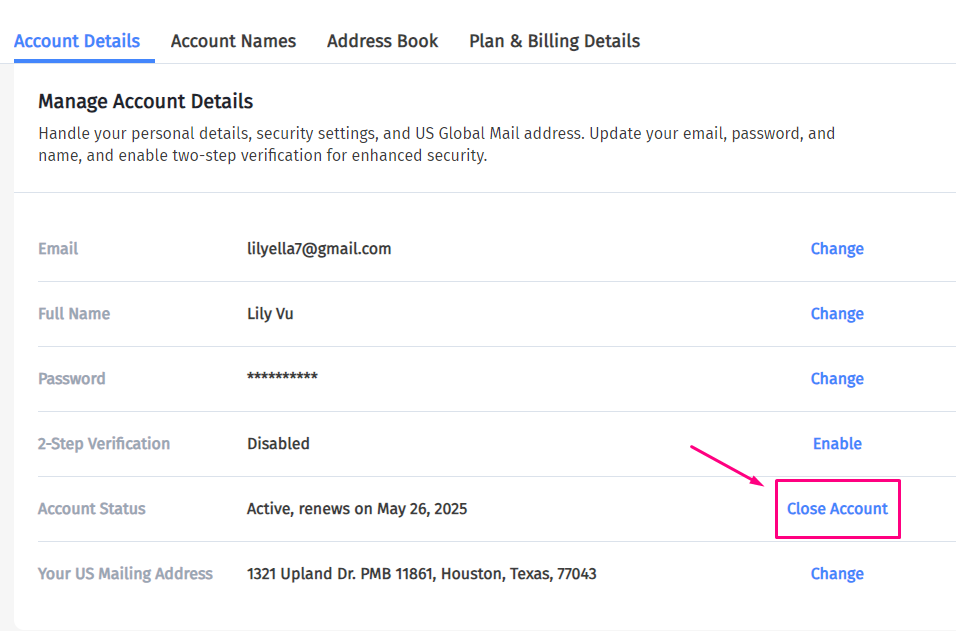Click the Close Account link
The height and width of the screenshot is (631, 956).
tap(837, 509)
